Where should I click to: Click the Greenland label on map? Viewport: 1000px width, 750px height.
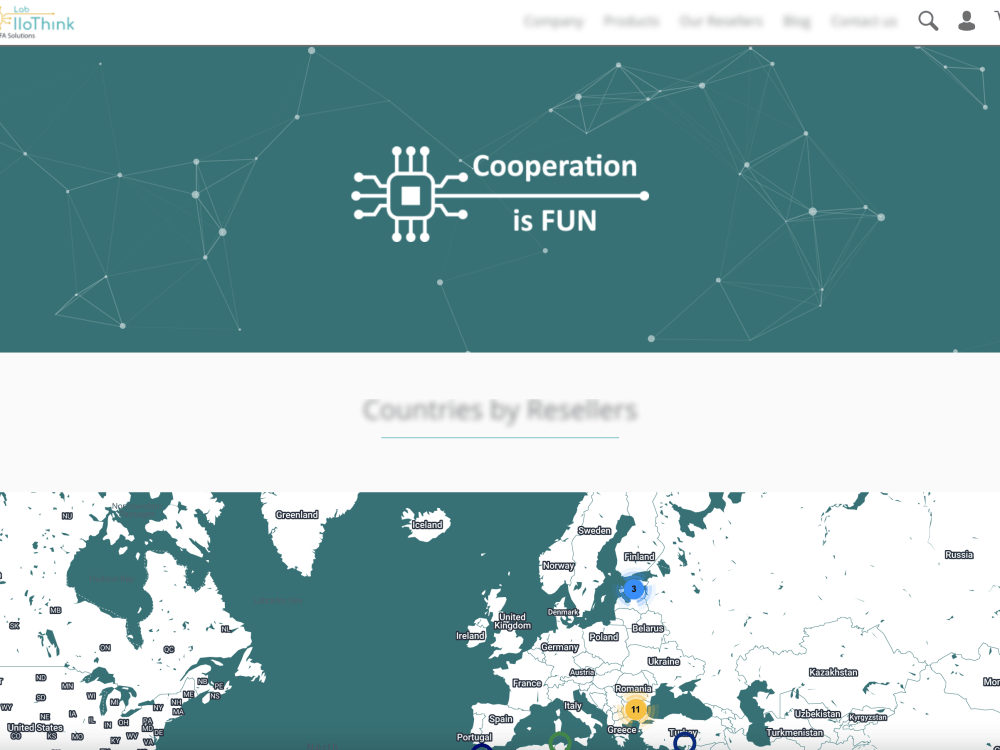click(297, 515)
